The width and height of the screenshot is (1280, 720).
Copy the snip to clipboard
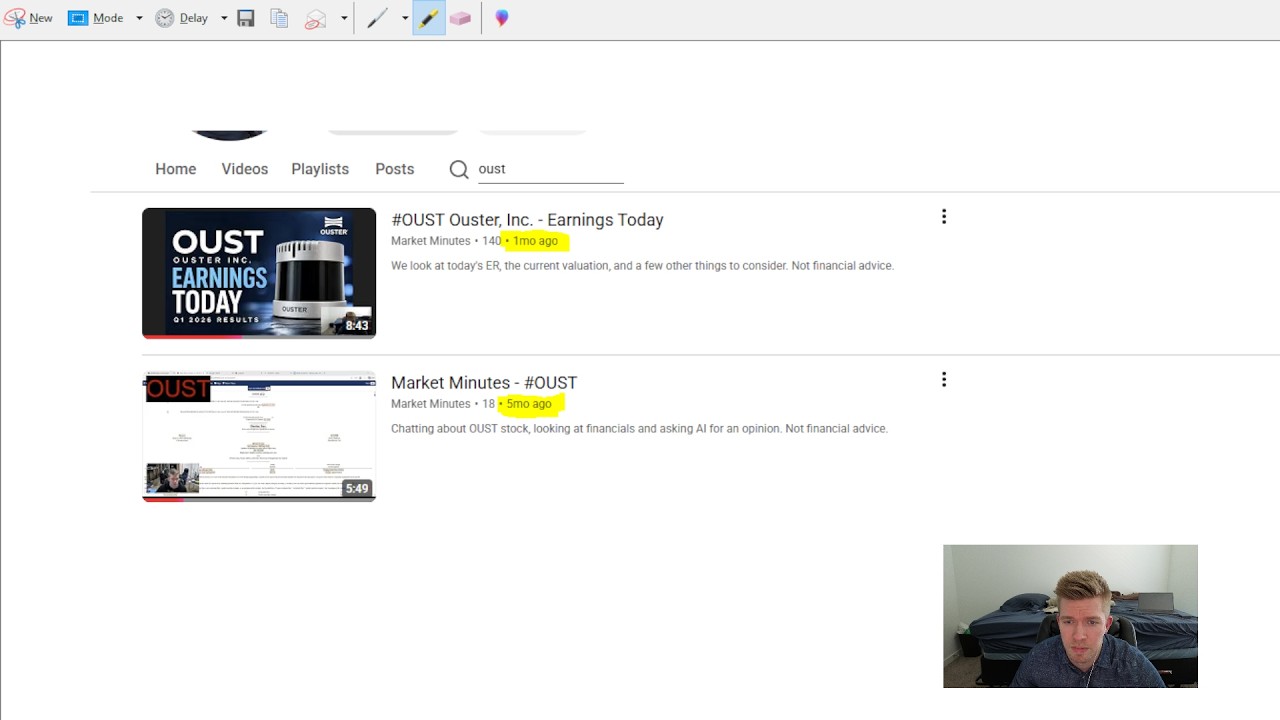tap(280, 18)
